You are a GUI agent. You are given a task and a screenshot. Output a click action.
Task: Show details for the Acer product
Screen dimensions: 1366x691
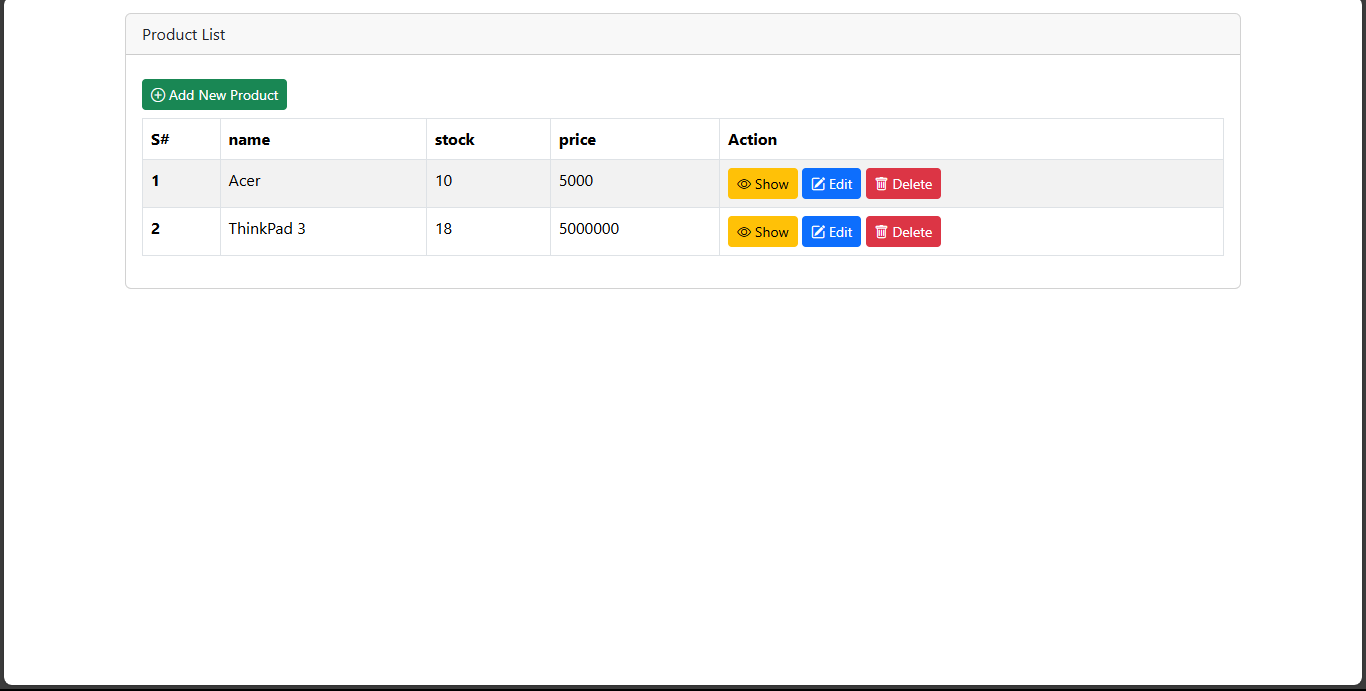(x=763, y=184)
